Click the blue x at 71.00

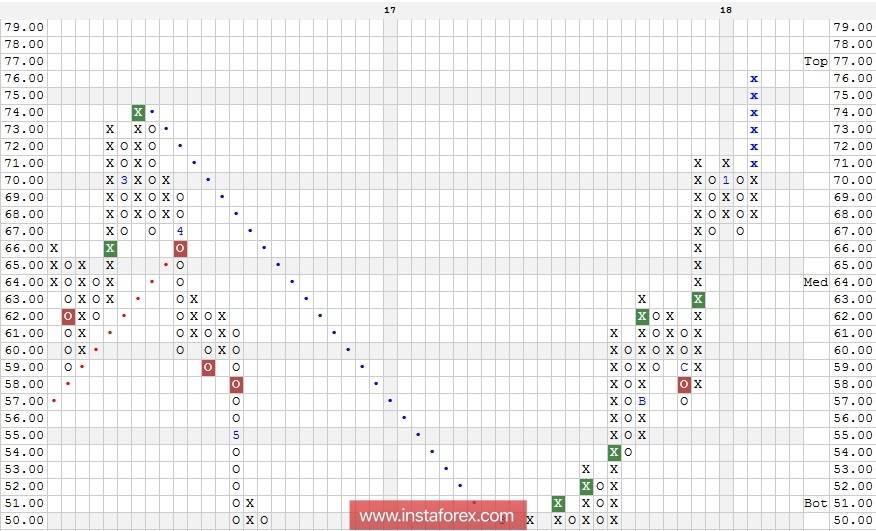click(x=754, y=164)
